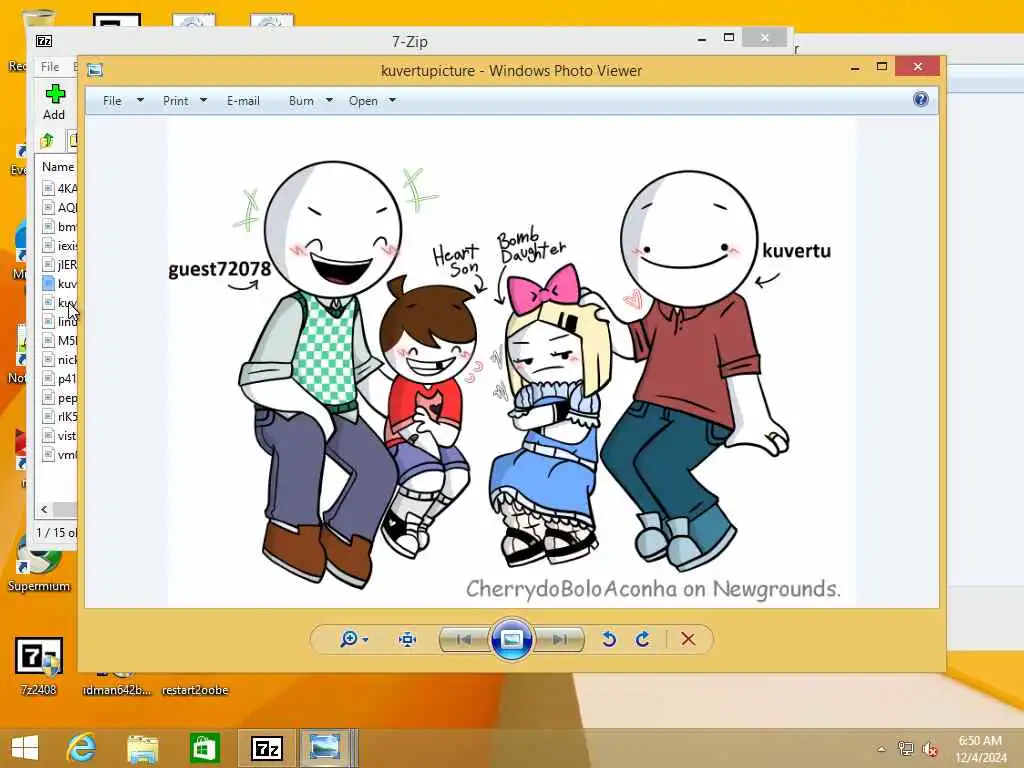Click the network icon in system tray
1024x768 pixels.
point(905,749)
